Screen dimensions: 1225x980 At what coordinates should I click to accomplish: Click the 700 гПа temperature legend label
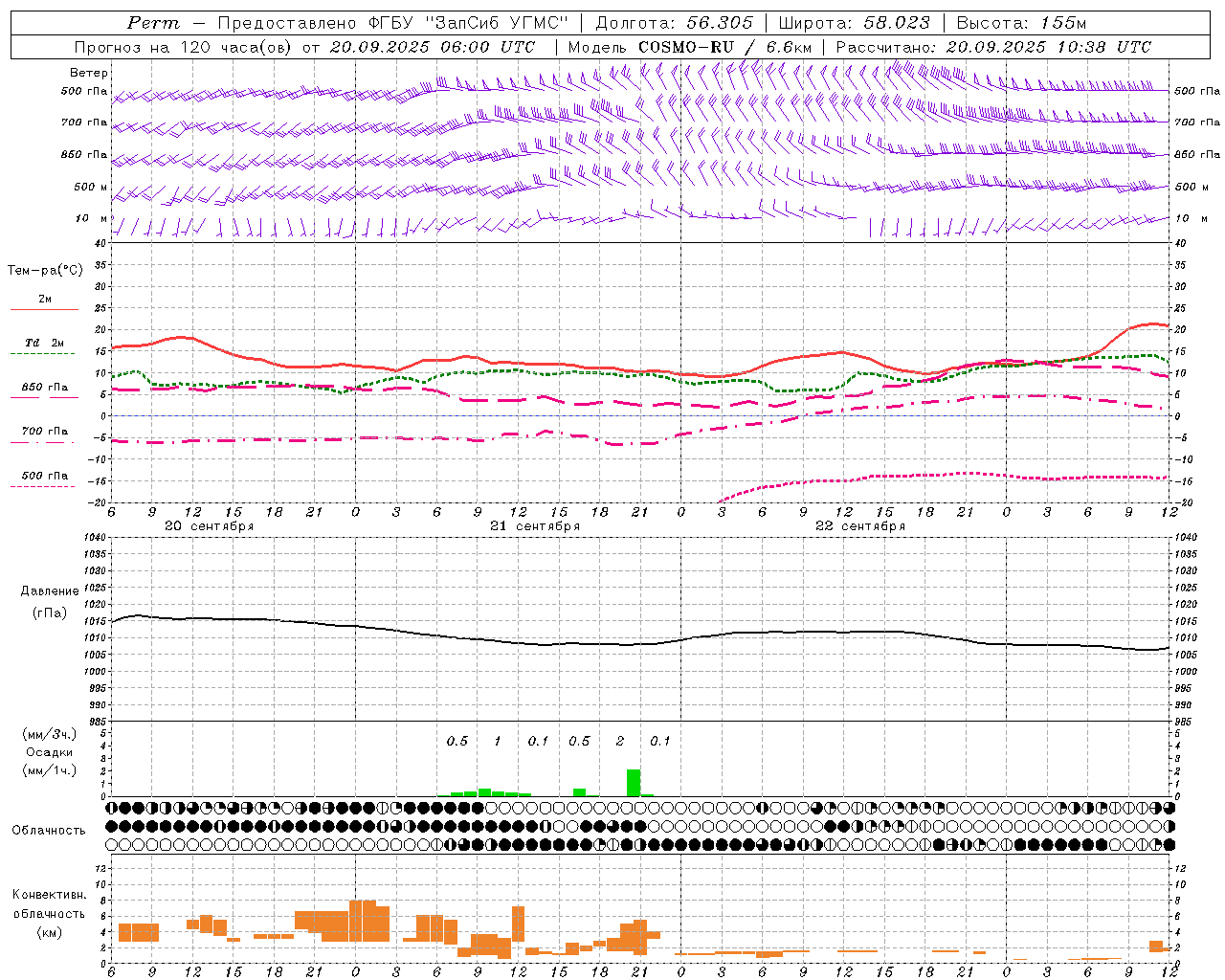[45, 432]
